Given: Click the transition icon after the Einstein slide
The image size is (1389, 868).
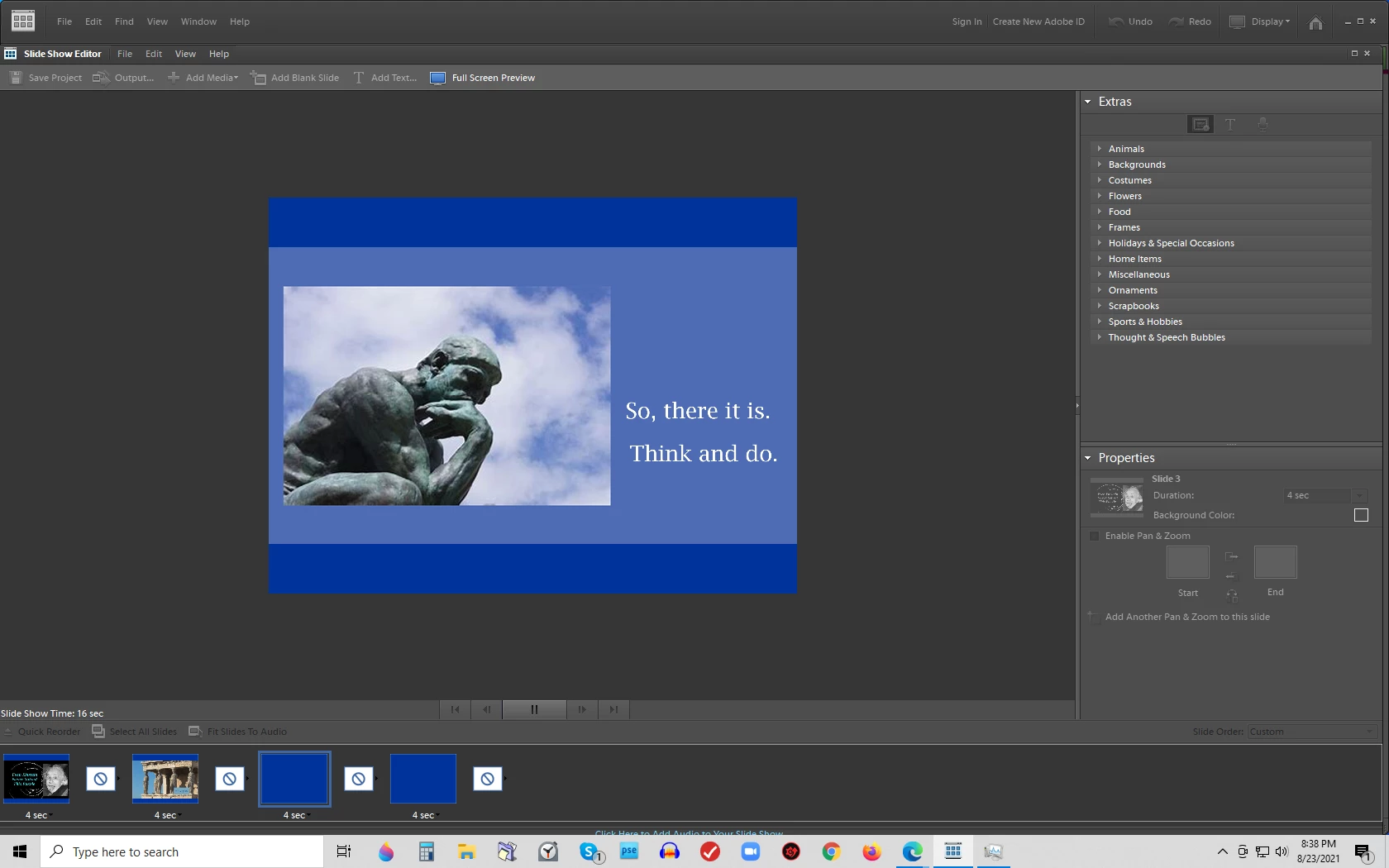Looking at the screenshot, I should click(x=101, y=779).
